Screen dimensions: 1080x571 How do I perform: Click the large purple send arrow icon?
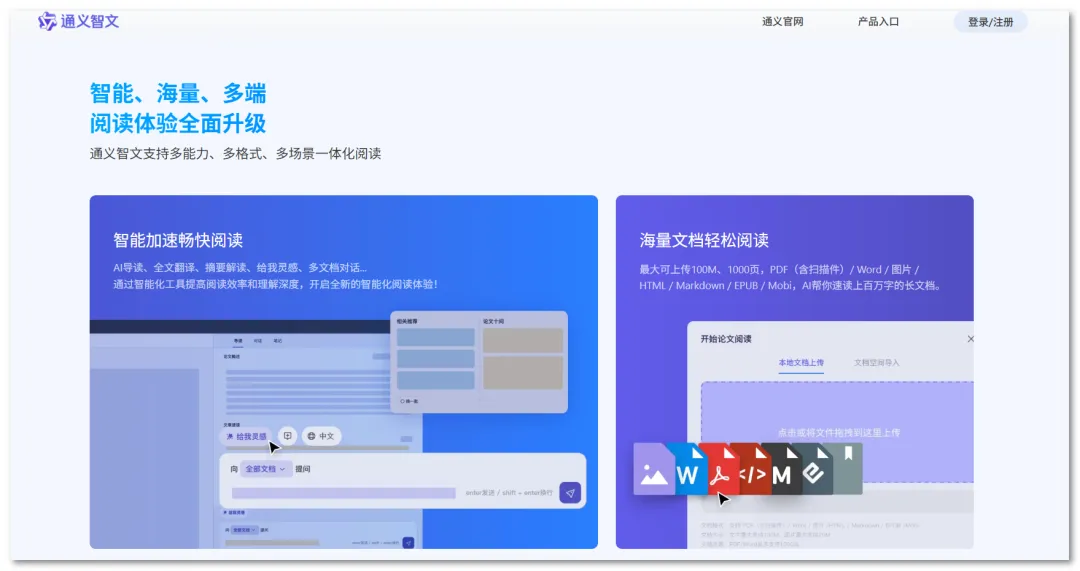pos(570,492)
